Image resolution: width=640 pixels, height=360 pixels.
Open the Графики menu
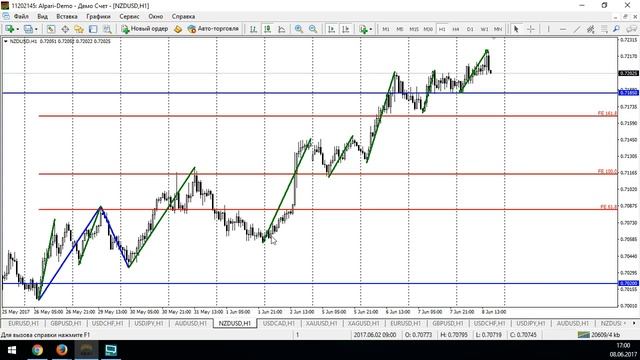(x=98, y=16)
